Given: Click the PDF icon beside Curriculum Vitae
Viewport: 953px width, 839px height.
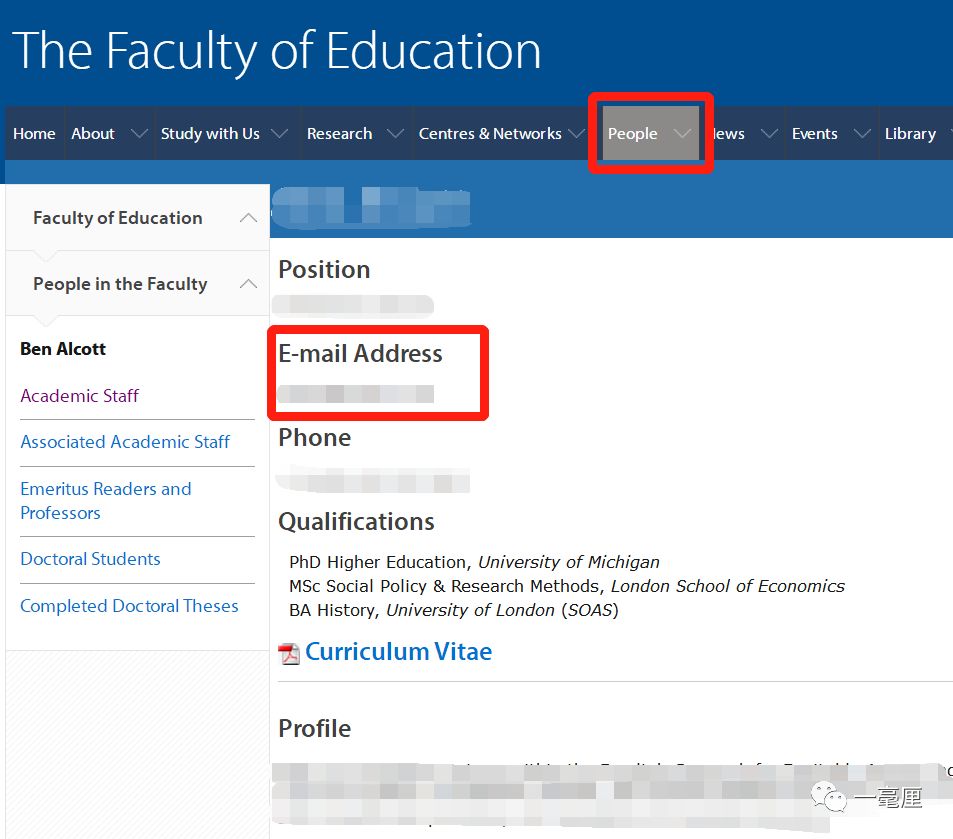Looking at the screenshot, I should click(x=289, y=654).
